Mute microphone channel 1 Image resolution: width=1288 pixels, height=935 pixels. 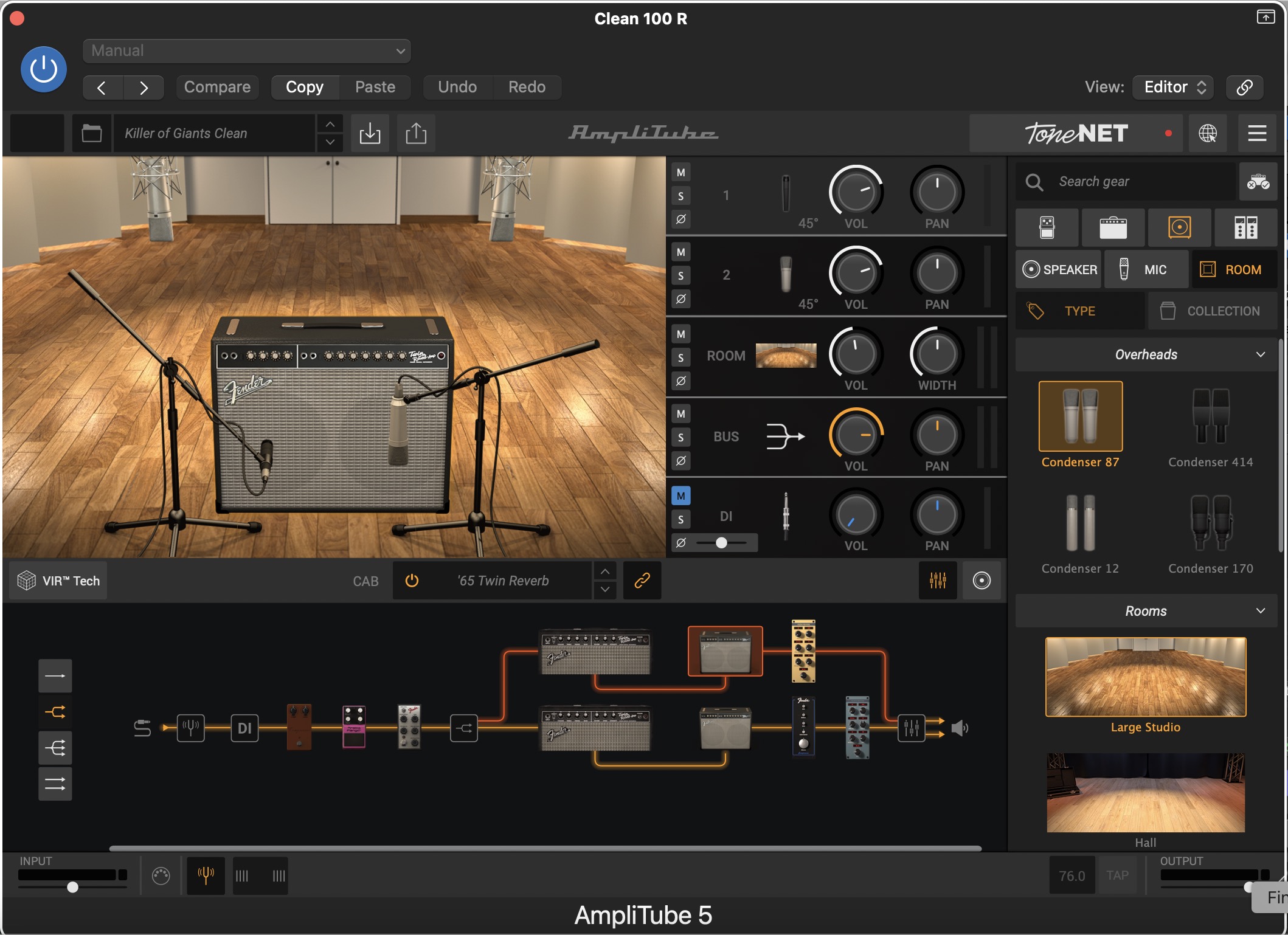pos(680,173)
